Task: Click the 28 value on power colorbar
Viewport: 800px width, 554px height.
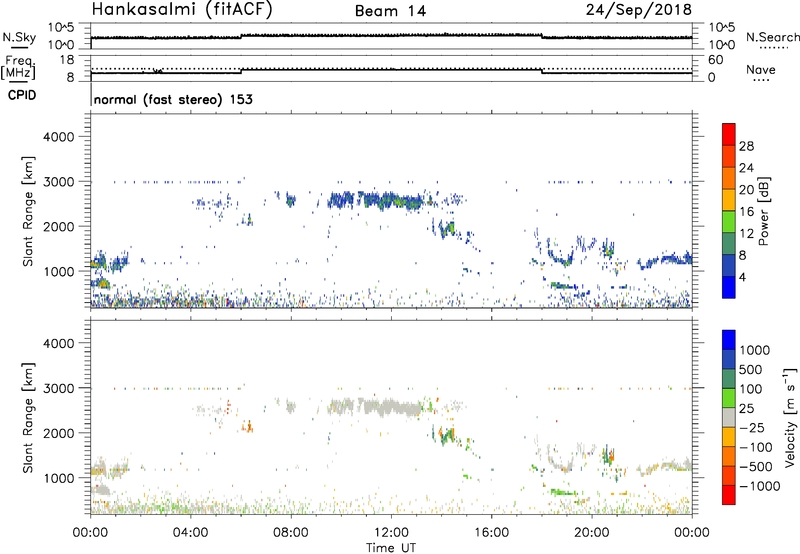Action: 746,146
